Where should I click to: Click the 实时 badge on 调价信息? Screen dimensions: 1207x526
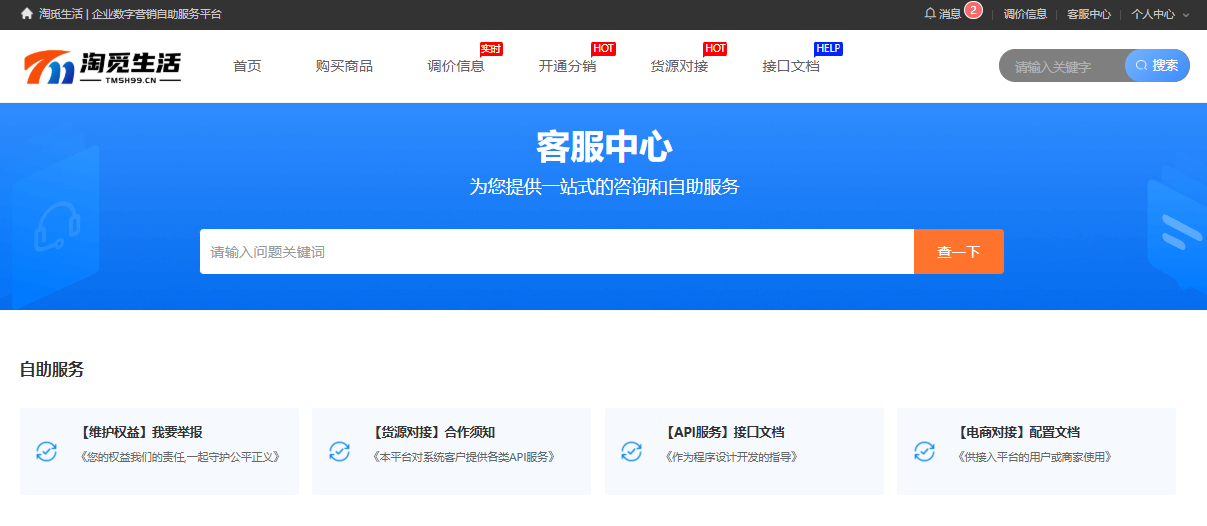491,49
